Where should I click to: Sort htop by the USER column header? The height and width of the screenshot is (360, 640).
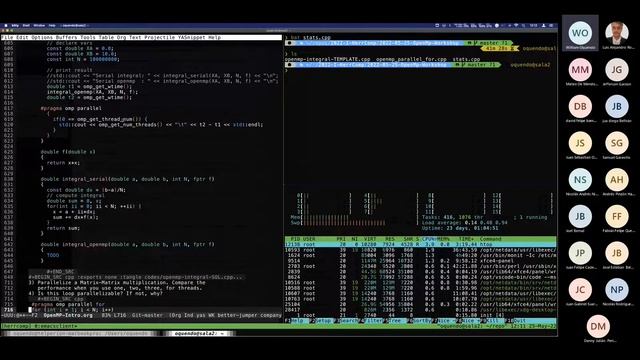click(x=309, y=239)
